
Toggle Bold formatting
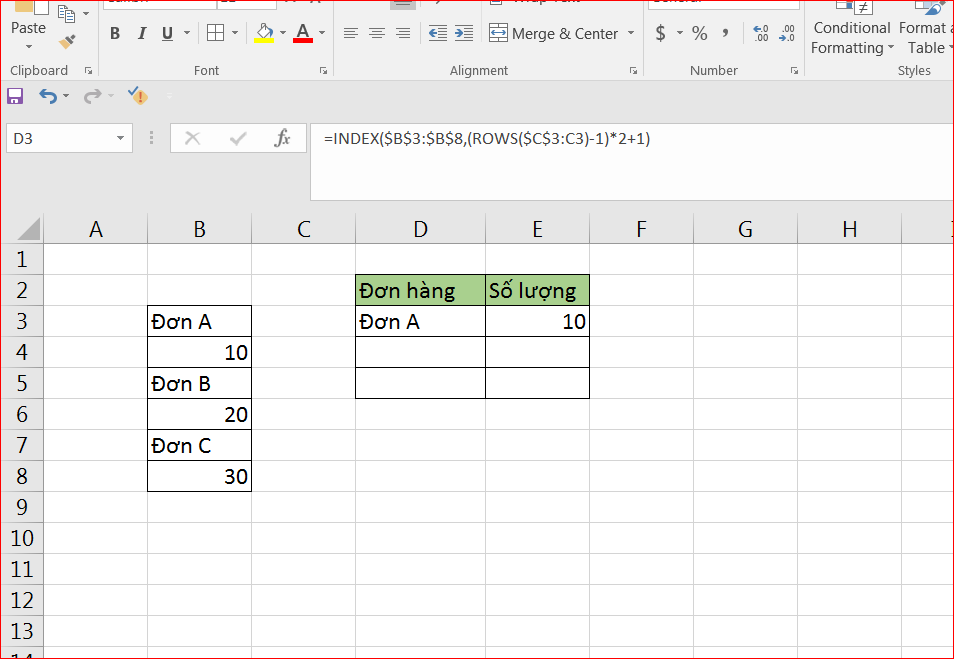pos(115,33)
